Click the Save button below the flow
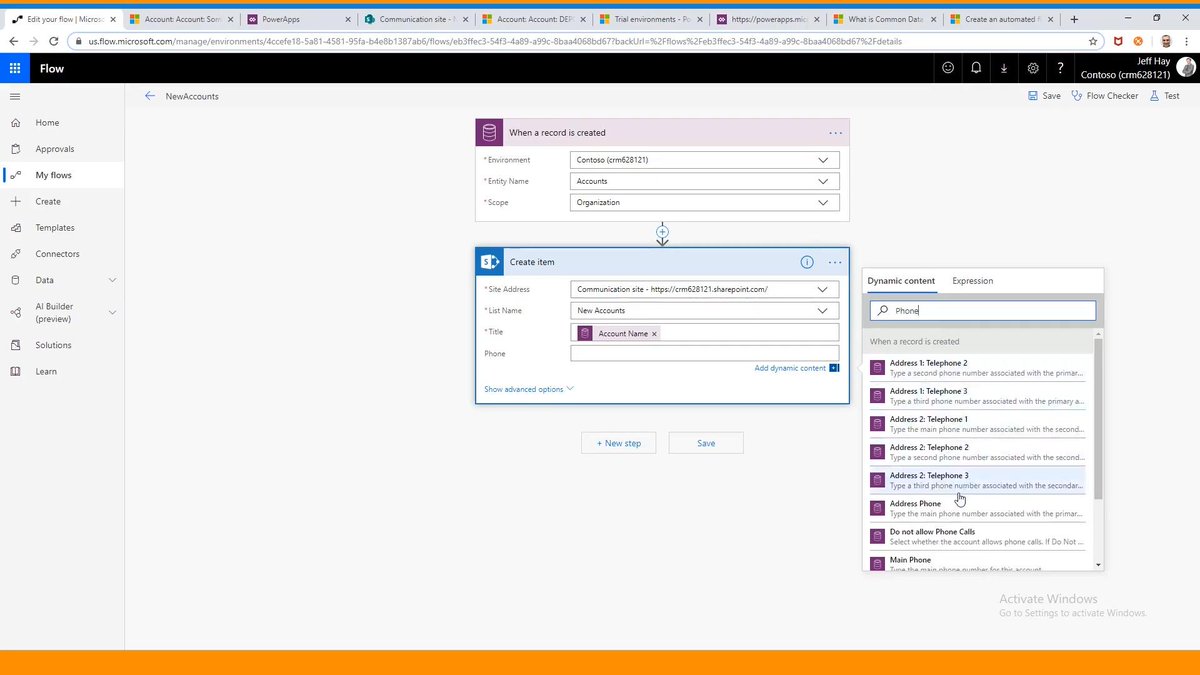This screenshot has width=1200, height=675. (706, 443)
